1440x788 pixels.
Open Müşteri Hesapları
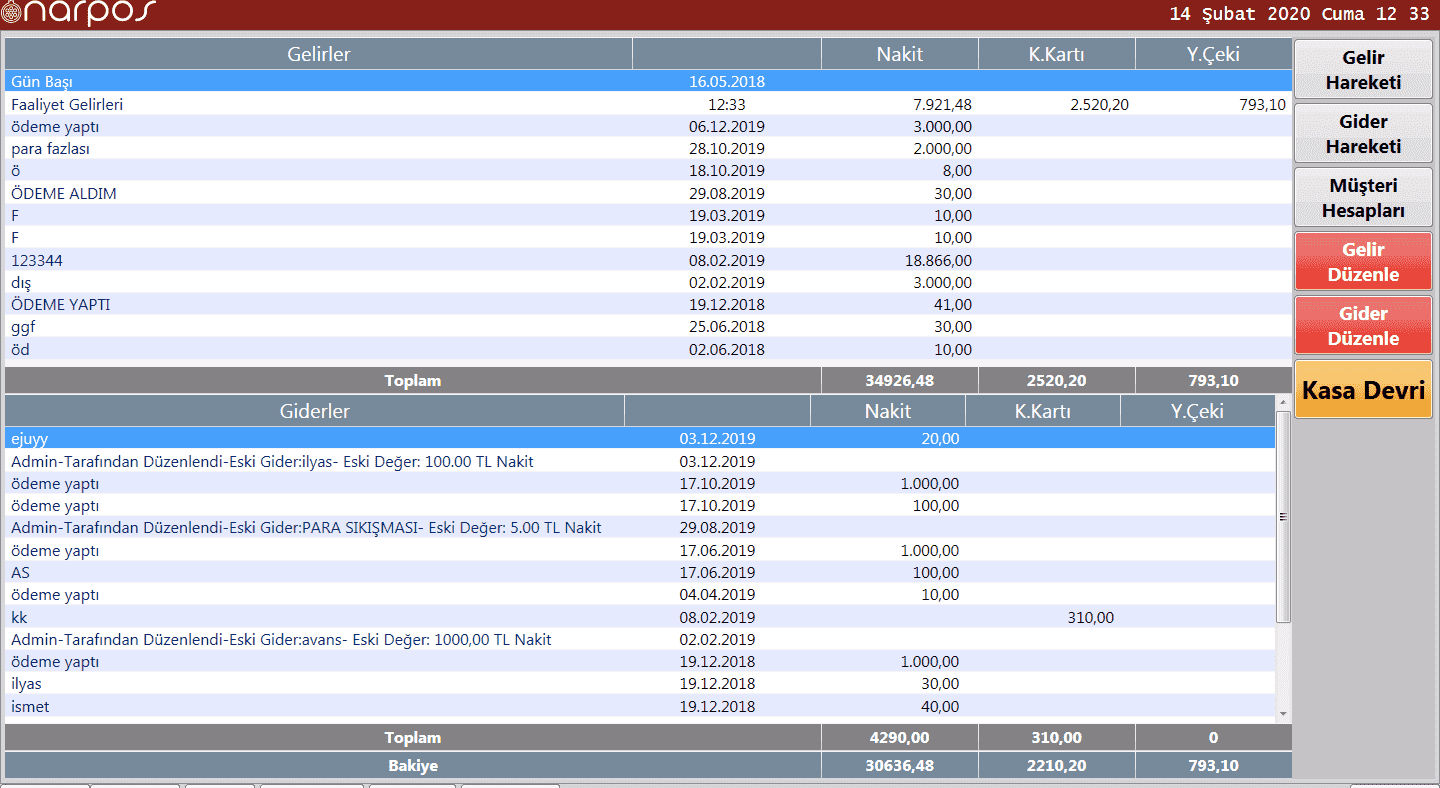point(1363,198)
